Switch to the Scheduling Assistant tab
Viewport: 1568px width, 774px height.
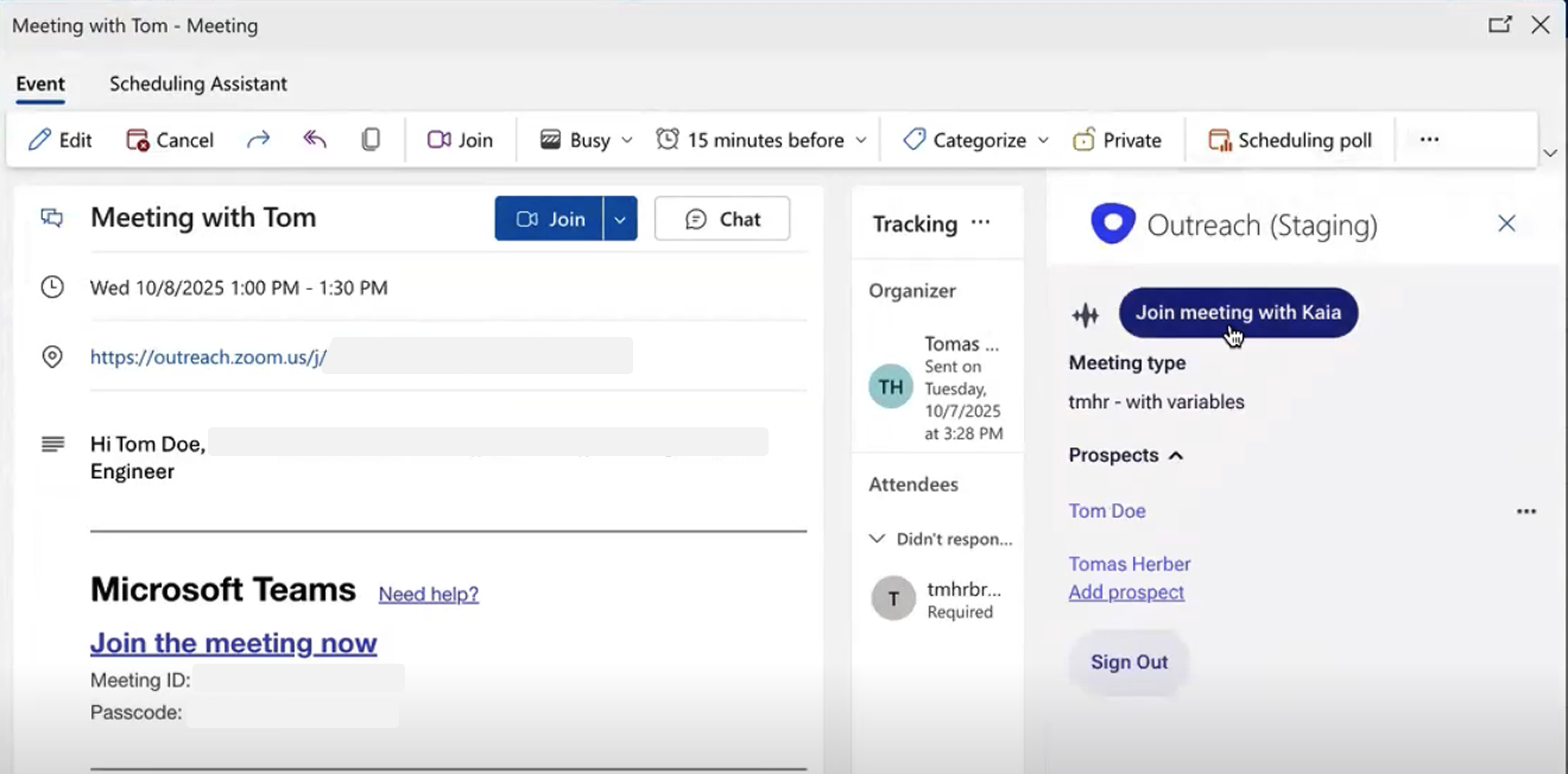click(198, 84)
